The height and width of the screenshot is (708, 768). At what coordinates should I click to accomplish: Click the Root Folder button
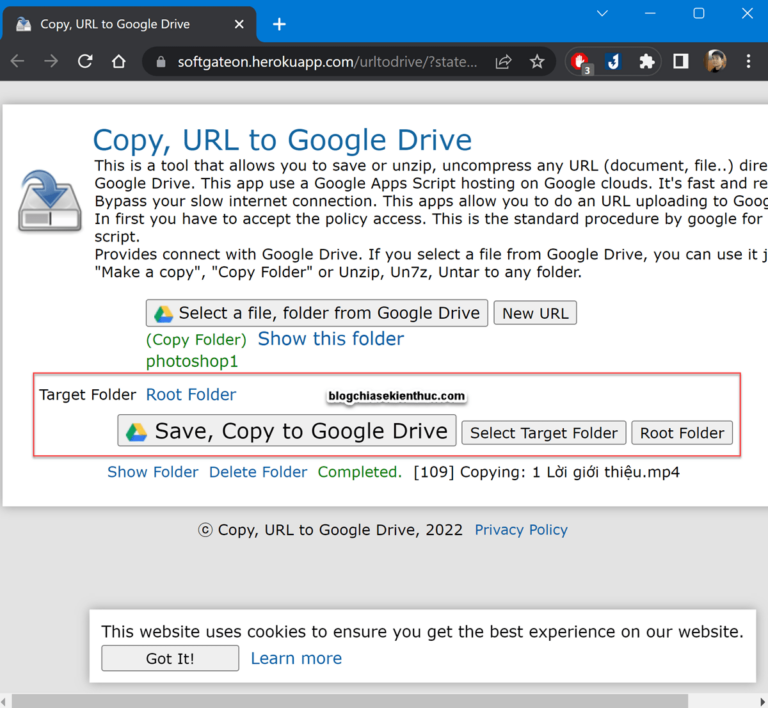point(682,433)
